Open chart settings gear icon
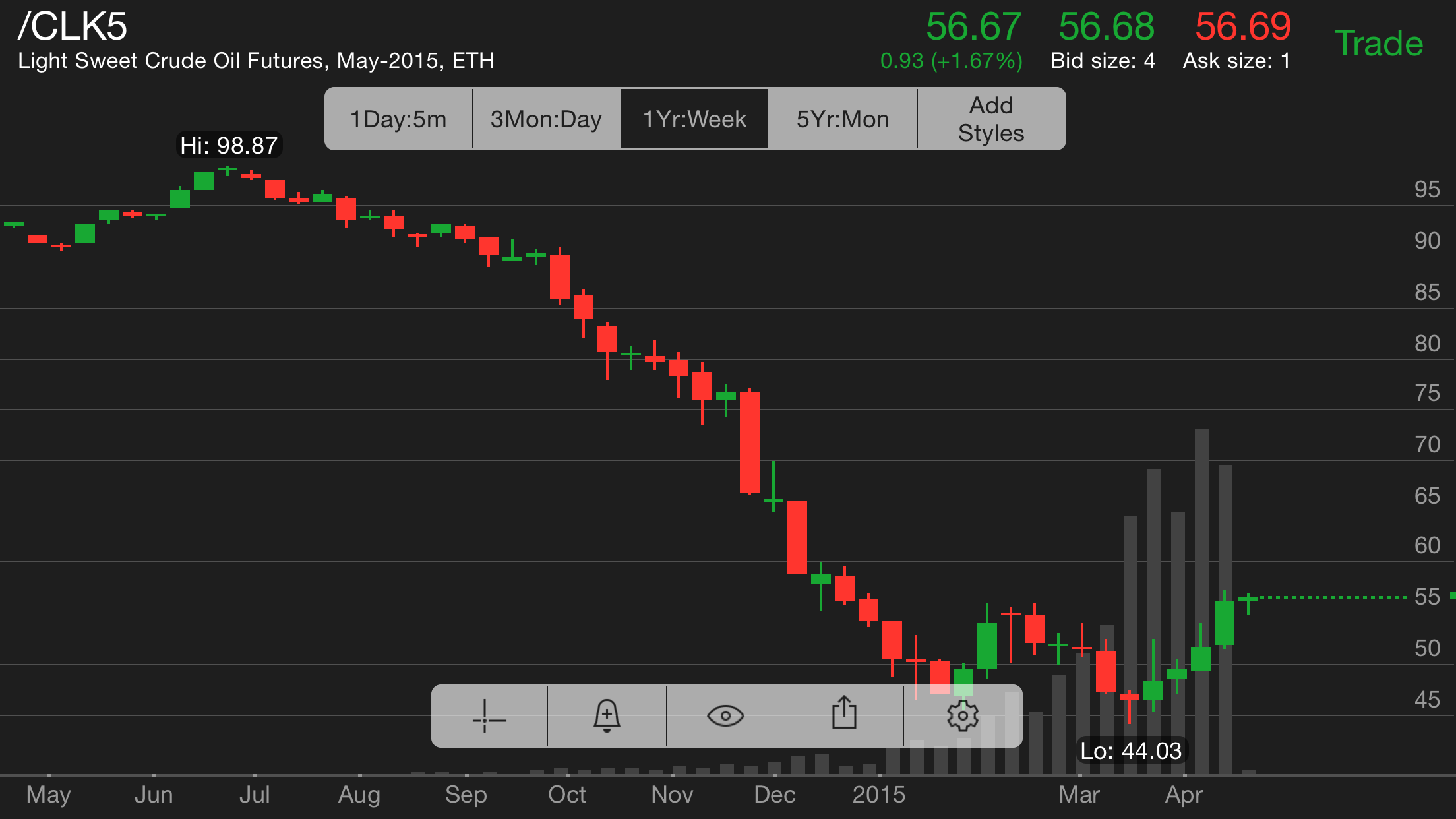 [963, 716]
